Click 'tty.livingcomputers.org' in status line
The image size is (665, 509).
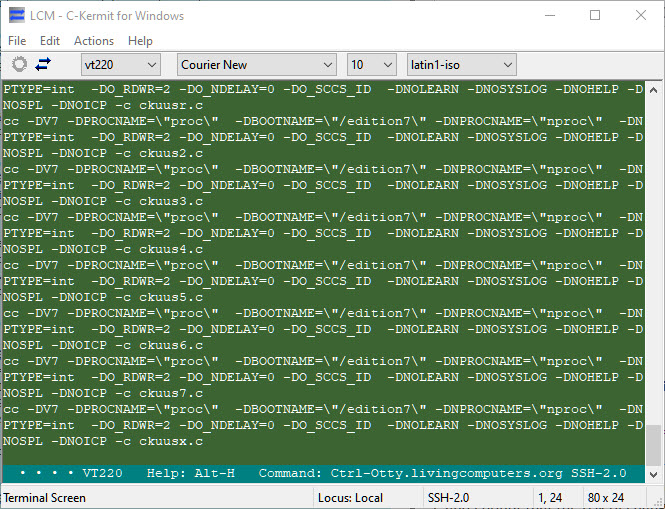[x=470, y=473]
